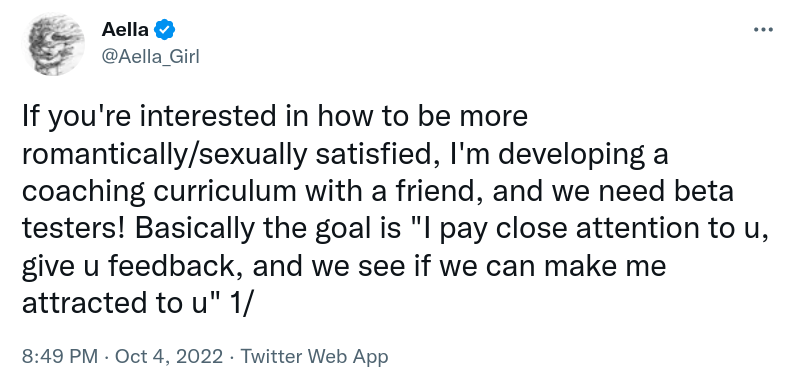Click the words "Basically the goal is"

268,229
